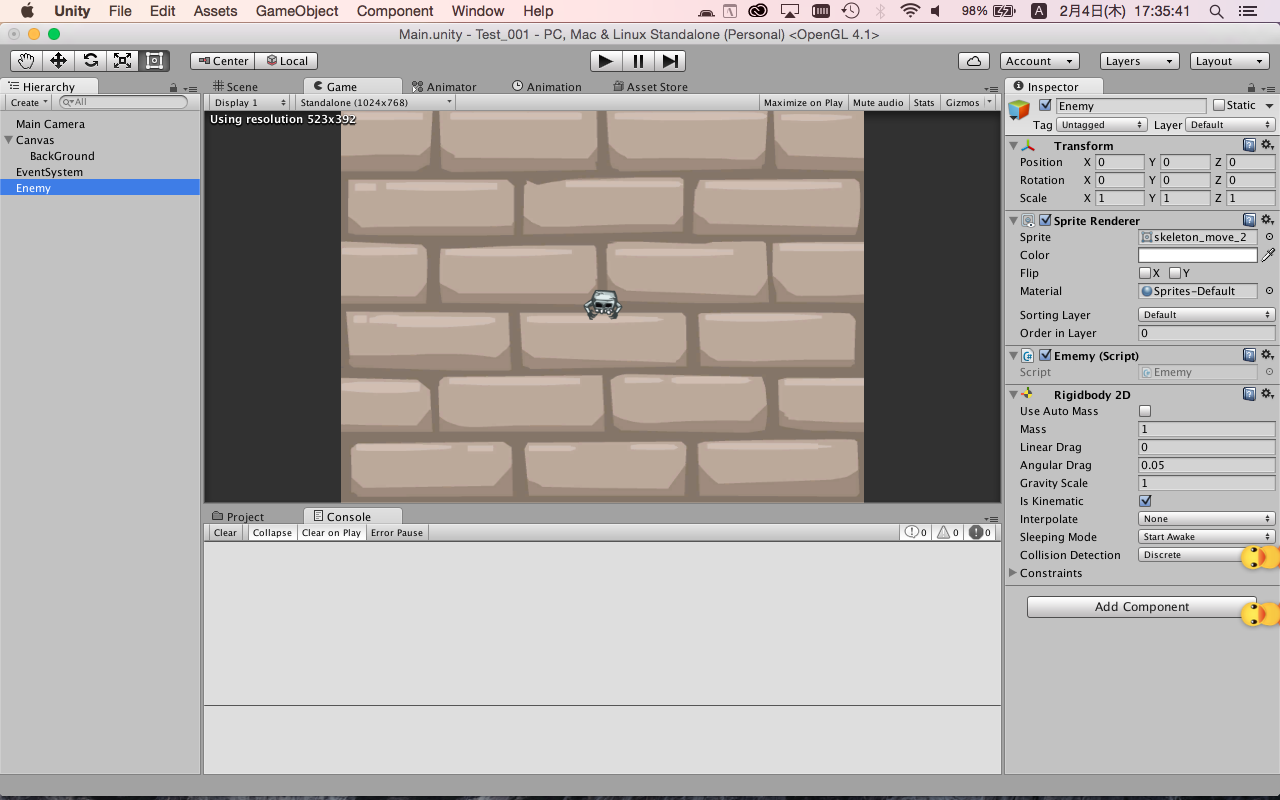Image resolution: width=1280 pixels, height=800 pixels.
Task: Switch to the Animator tab
Action: coord(445,87)
